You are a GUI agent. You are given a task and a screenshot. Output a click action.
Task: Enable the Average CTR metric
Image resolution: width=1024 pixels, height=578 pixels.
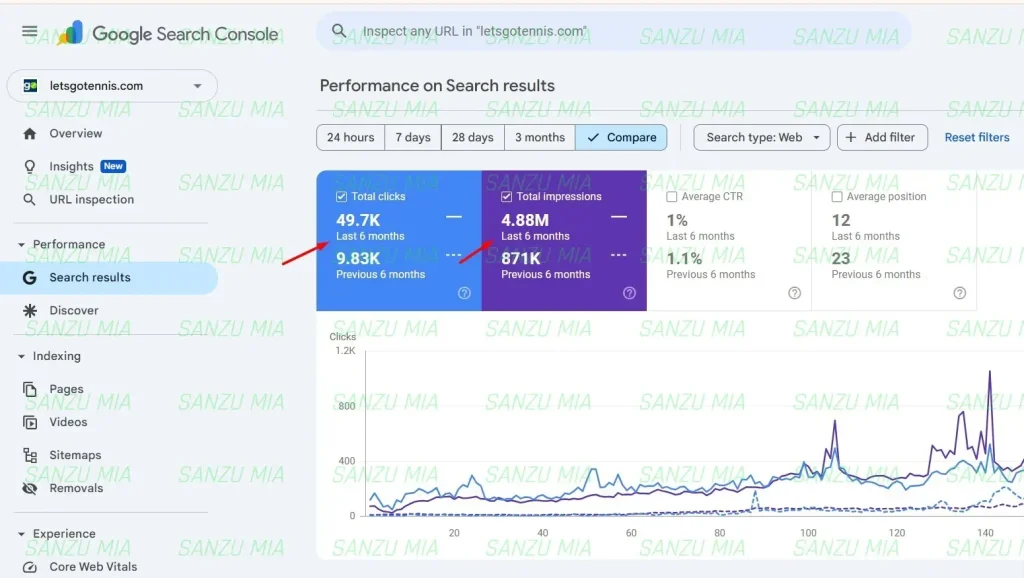point(672,196)
